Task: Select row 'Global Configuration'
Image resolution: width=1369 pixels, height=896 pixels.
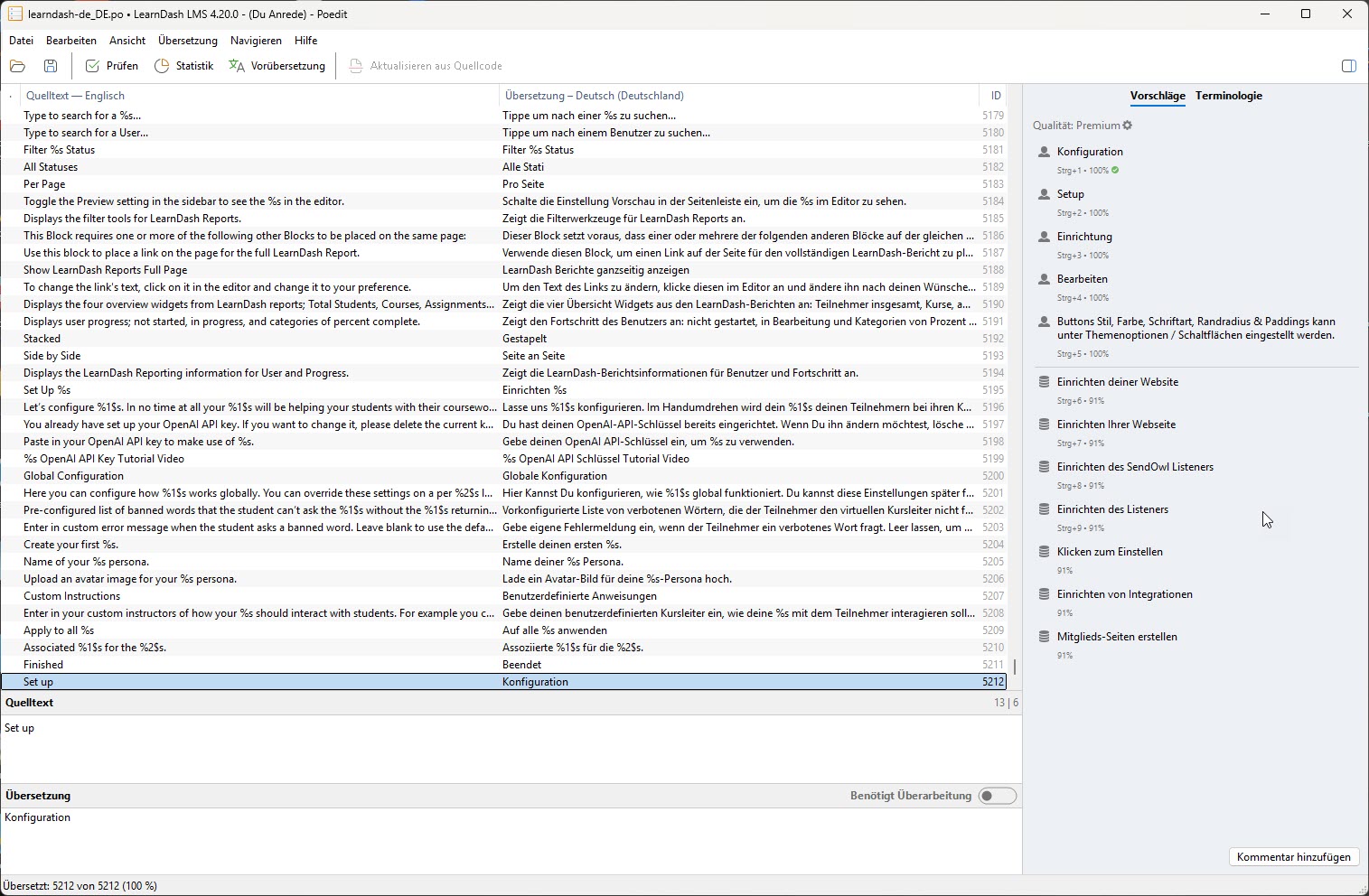Action: [x=503, y=476]
